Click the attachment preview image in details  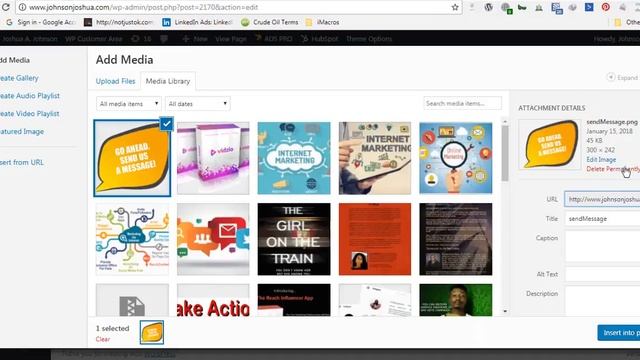(549, 144)
